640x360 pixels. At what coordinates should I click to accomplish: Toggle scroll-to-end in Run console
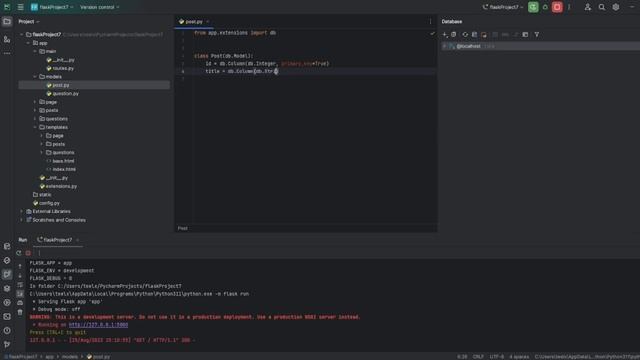coord(20,294)
